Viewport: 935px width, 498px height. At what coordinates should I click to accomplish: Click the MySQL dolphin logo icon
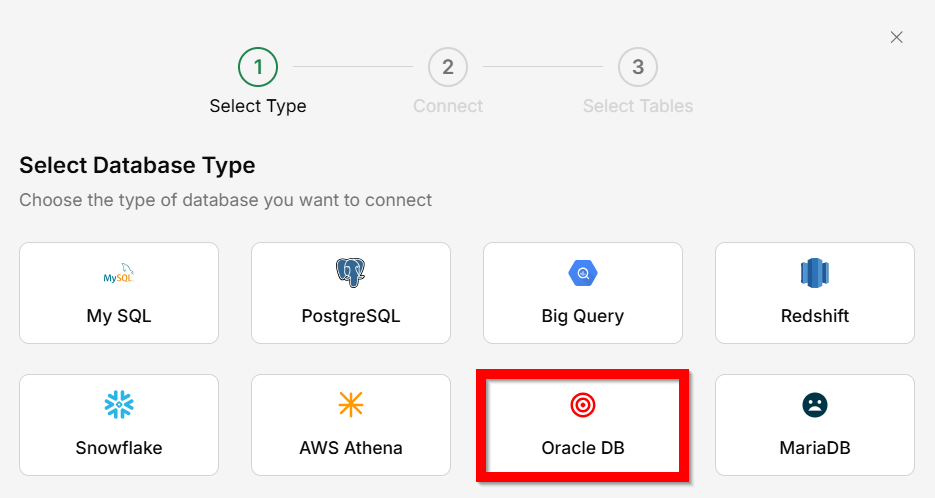(119, 273)
